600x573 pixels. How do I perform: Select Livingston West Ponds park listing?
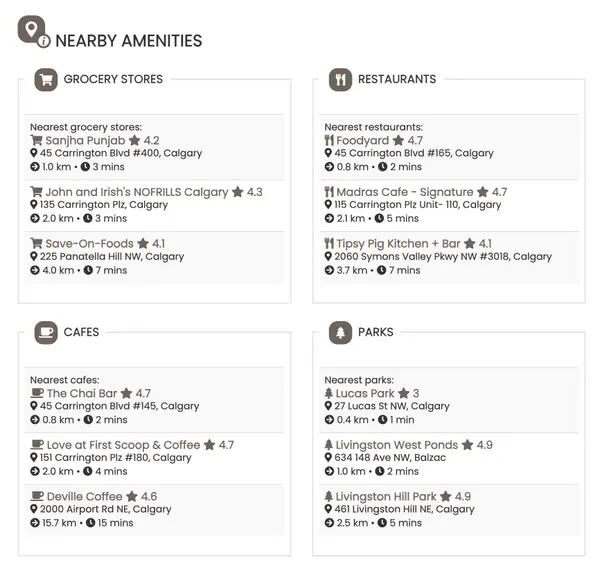(396, 445)
